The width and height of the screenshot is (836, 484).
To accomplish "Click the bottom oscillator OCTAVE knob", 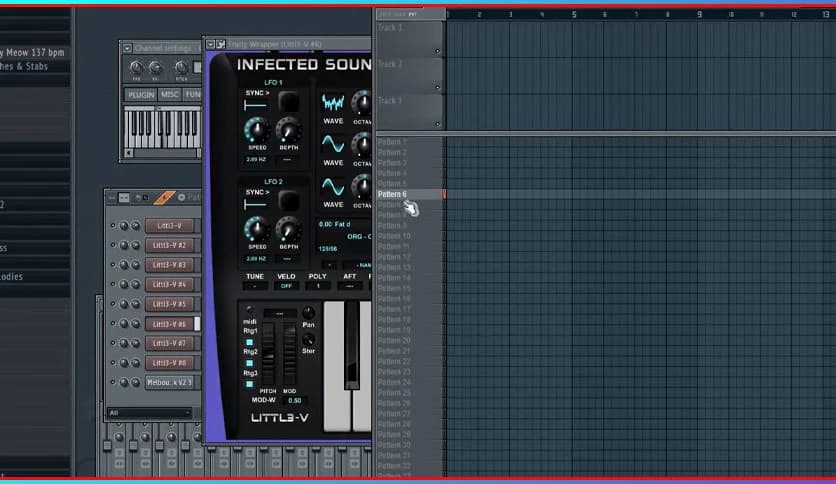I will click(x=362, y=186).
